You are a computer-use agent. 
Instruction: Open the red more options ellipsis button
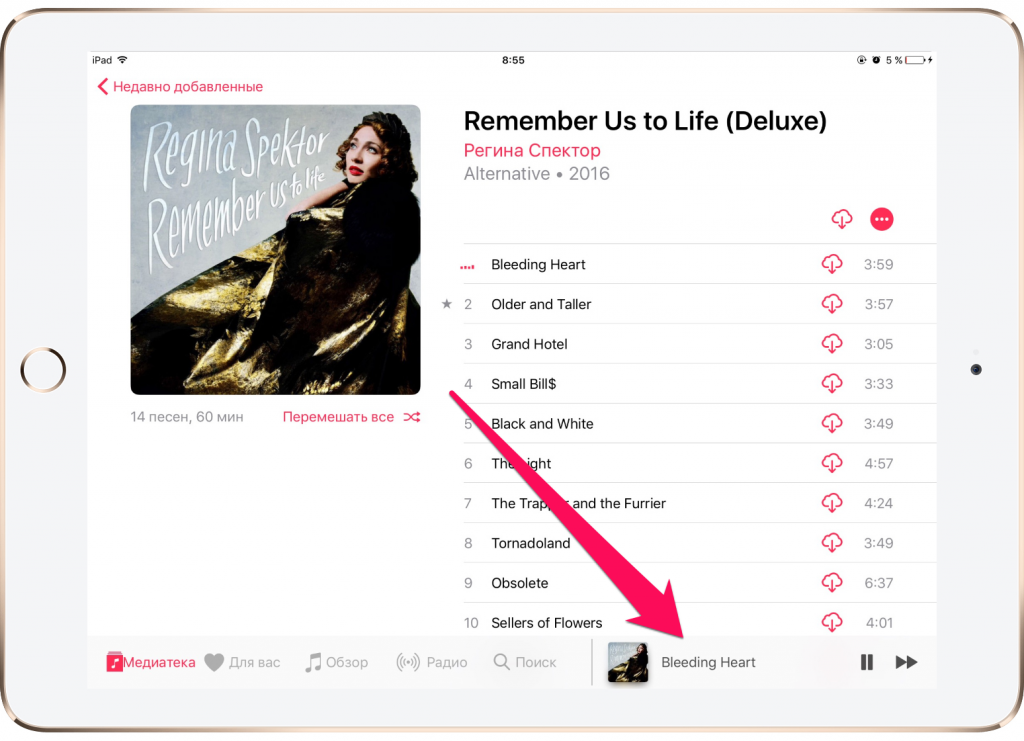pos(882,219)
